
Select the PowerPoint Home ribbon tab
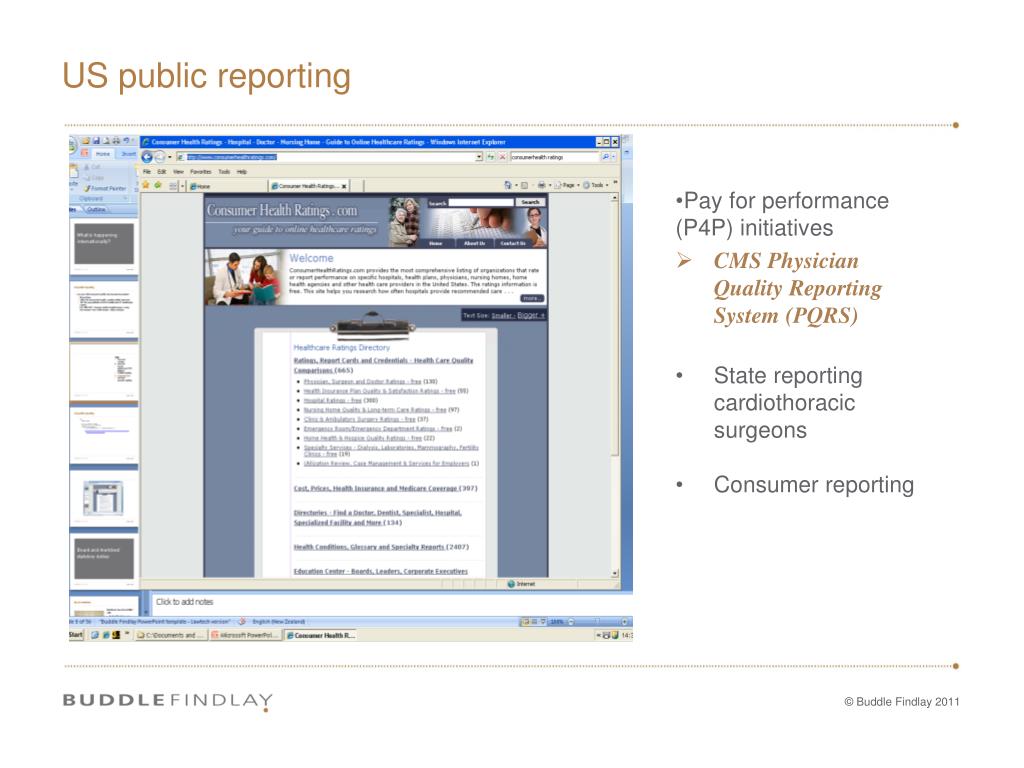click(103, 154)
